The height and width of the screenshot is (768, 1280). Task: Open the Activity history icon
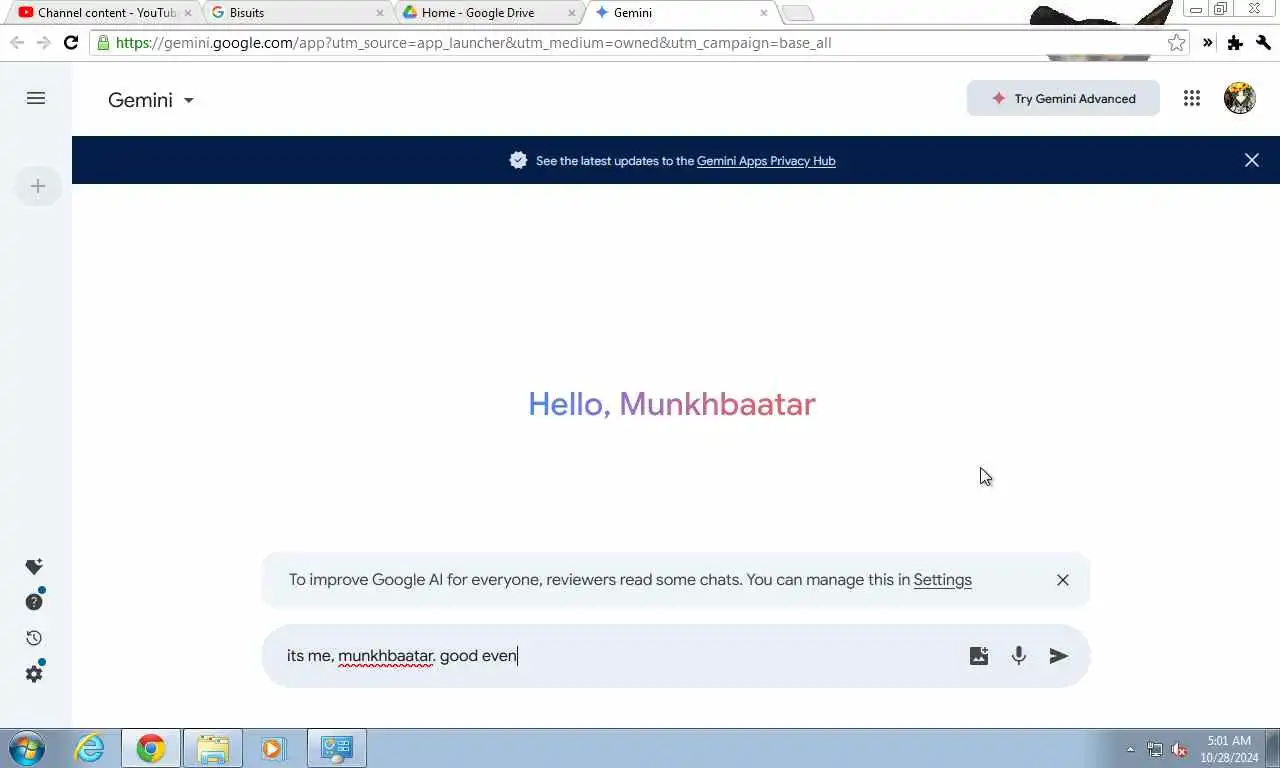(x=34, y=638)
